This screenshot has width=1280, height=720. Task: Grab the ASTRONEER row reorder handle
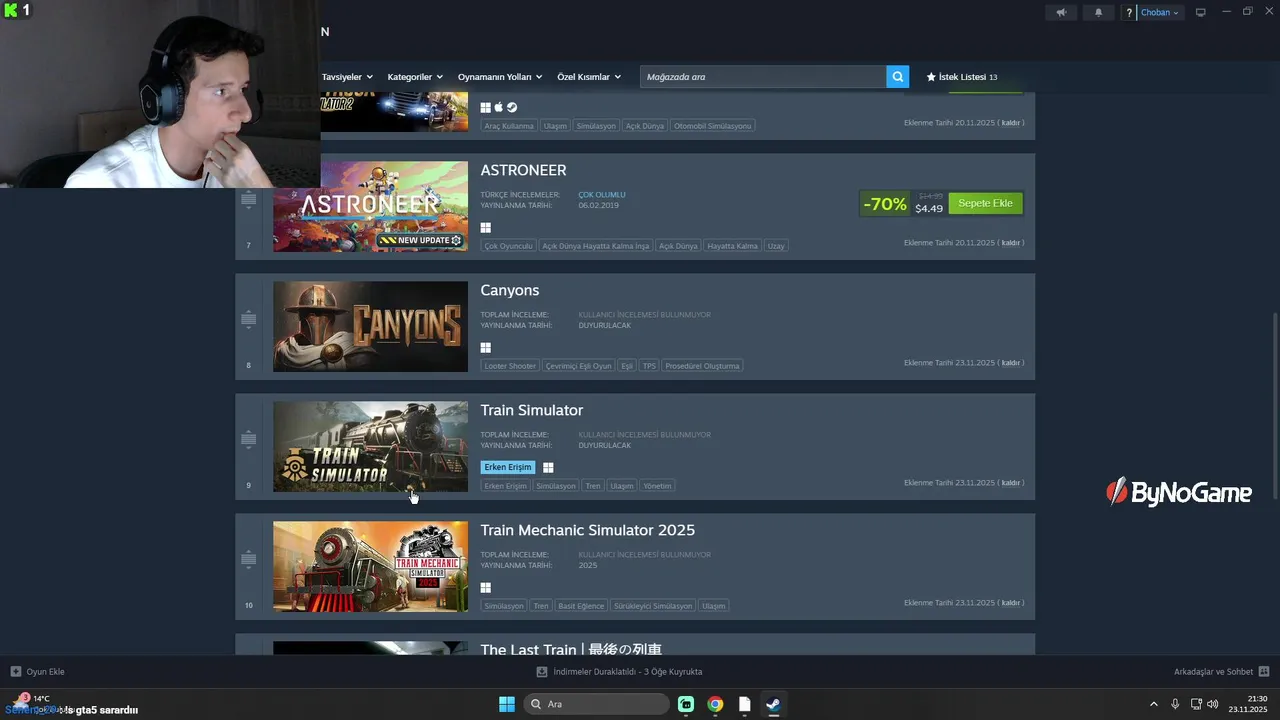pos(248,200)
